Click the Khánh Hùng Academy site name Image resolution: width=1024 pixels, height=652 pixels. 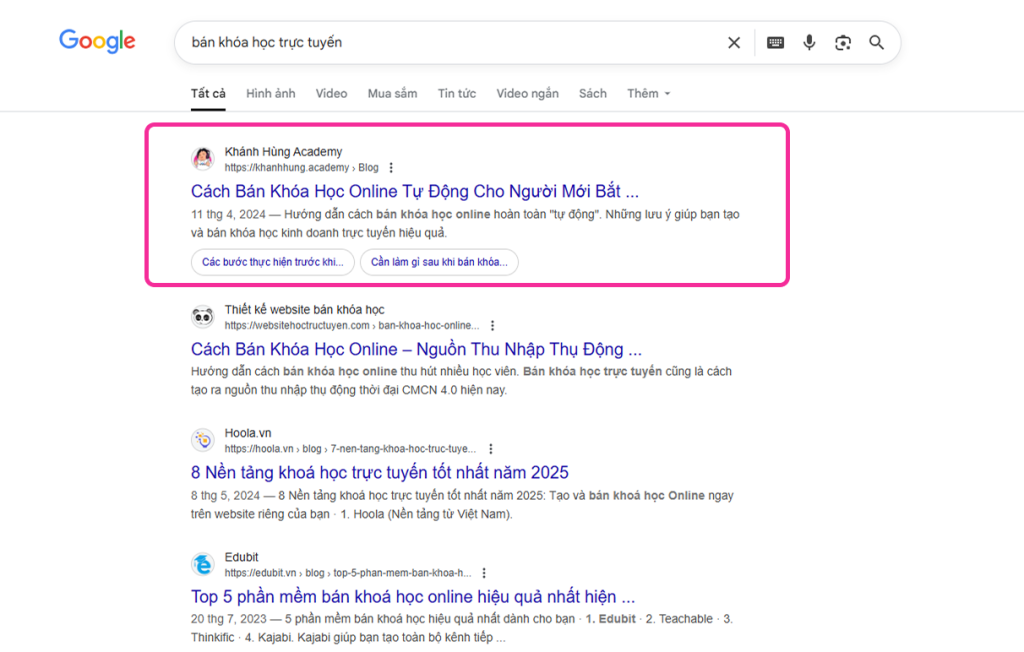click(283, 152)
